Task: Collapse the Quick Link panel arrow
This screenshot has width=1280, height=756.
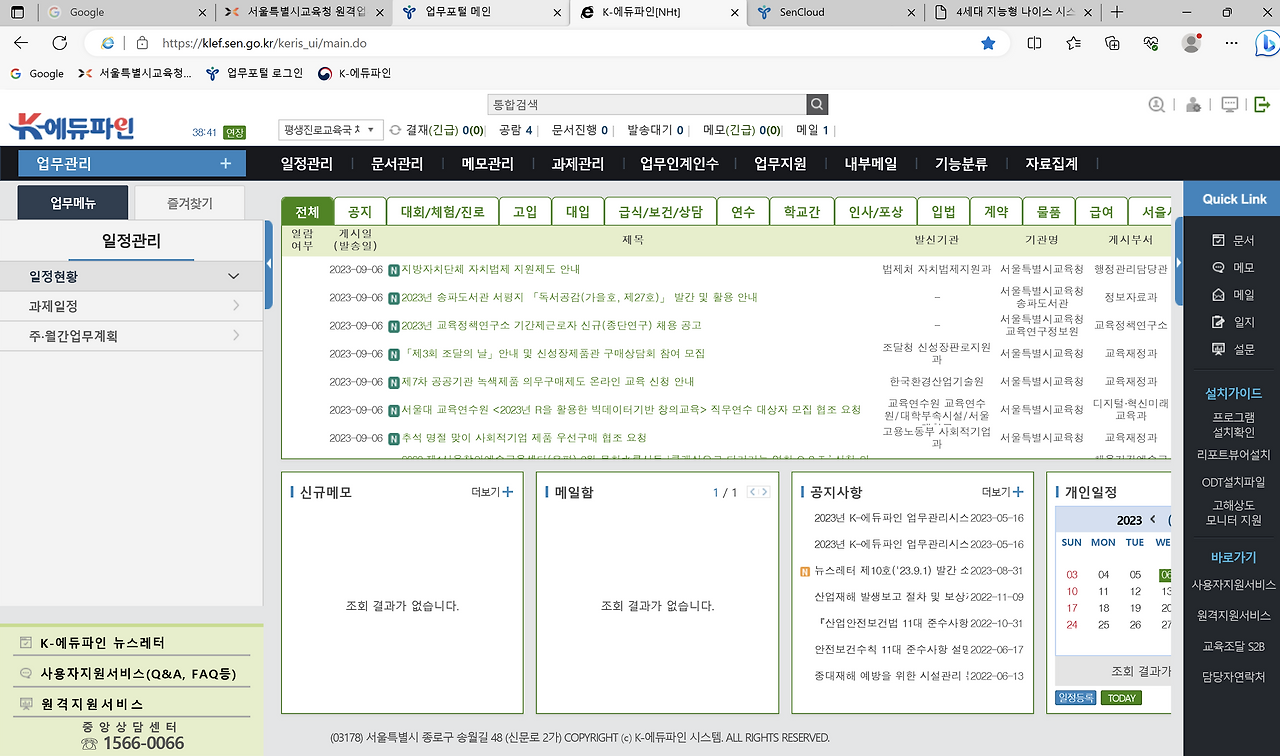Action: pos(1179,263)
